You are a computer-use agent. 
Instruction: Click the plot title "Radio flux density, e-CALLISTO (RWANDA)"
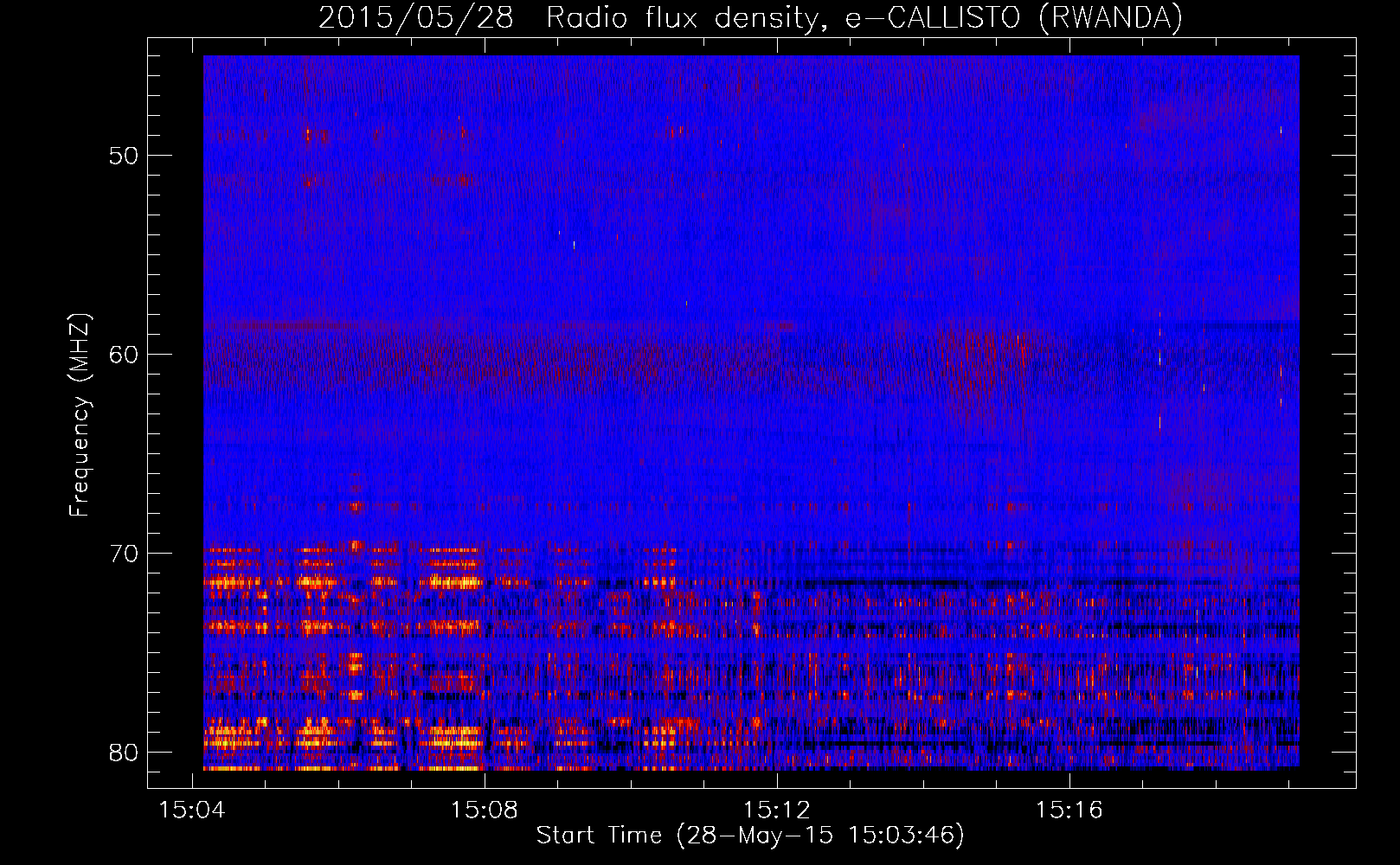(x=864, y=18)
